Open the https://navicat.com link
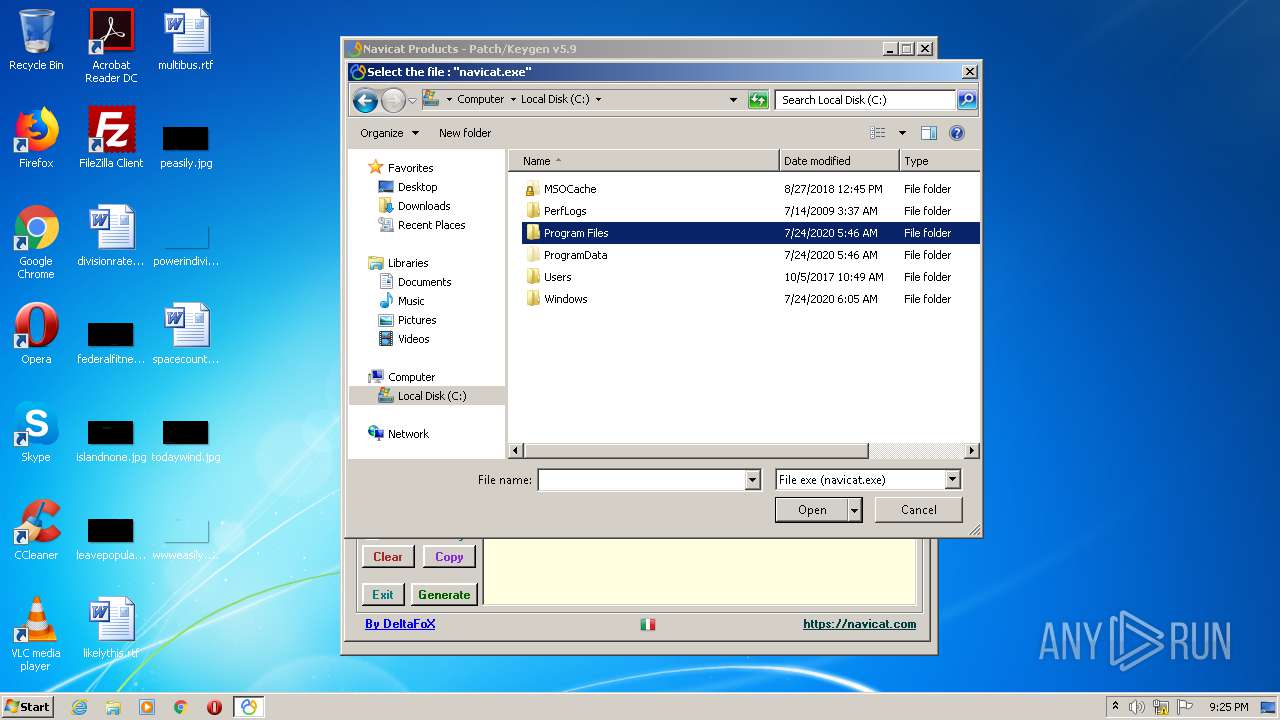The image size is (1280, 720). pos(859,624)
